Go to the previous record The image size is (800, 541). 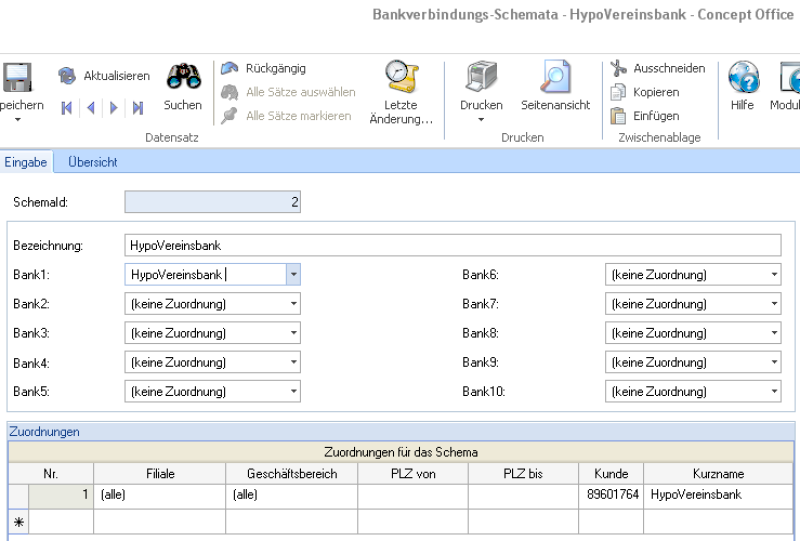click(91, 108)
